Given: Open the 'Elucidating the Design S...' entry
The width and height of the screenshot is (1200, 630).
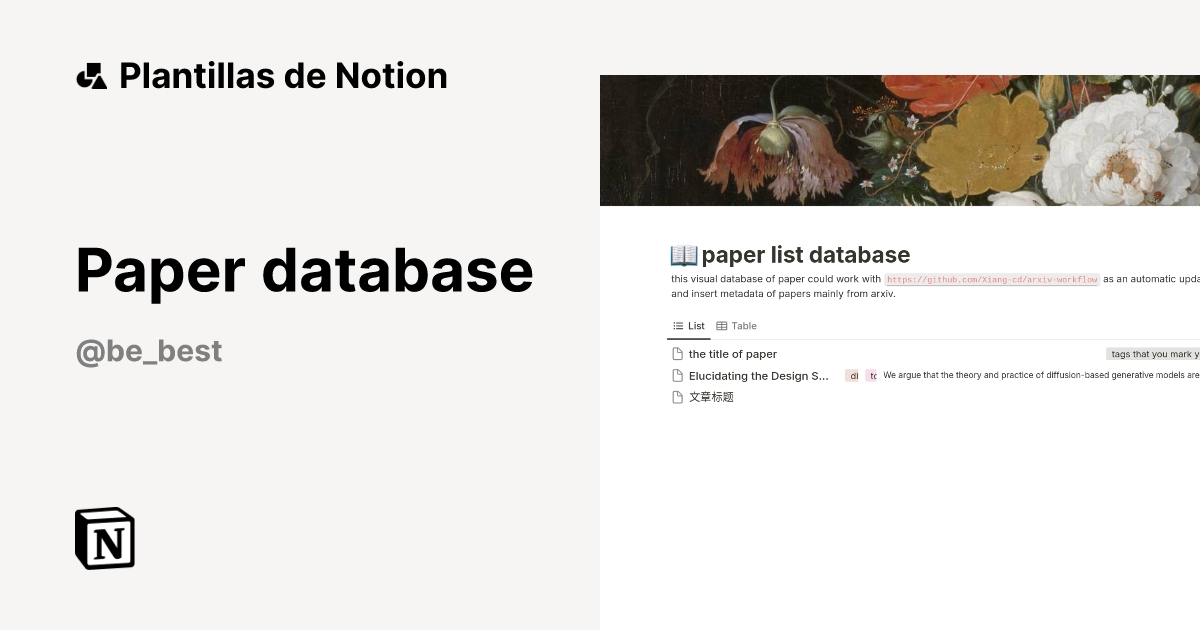Looking at the screenshot, I should (758, 375).
